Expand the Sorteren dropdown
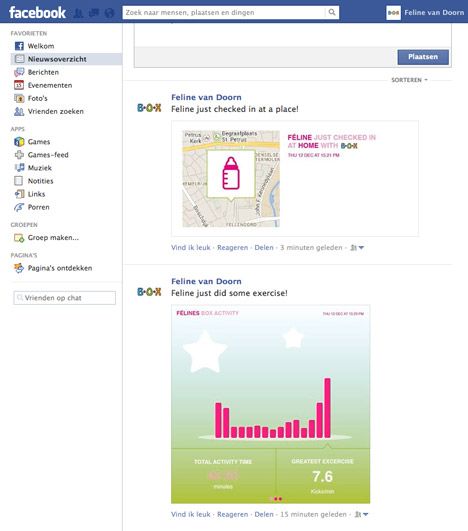468x531 pixels. 409,80
